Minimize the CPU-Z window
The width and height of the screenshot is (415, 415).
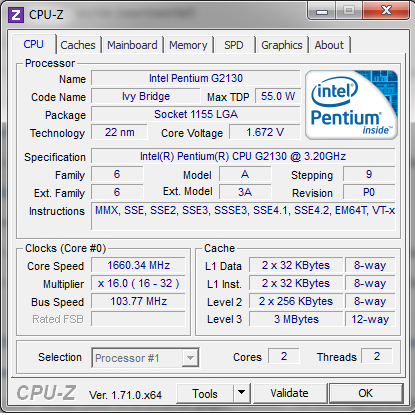pyautogui.click(x=322, y=11)
